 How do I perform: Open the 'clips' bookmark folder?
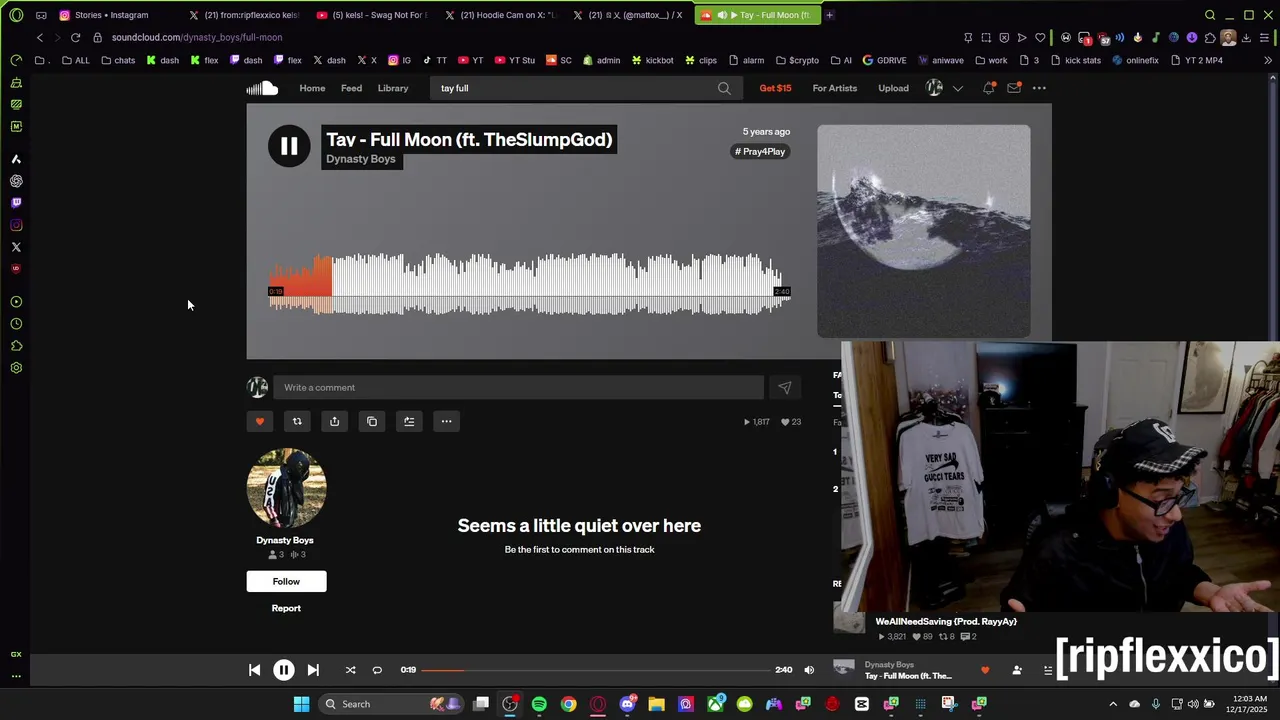[701, 60]
